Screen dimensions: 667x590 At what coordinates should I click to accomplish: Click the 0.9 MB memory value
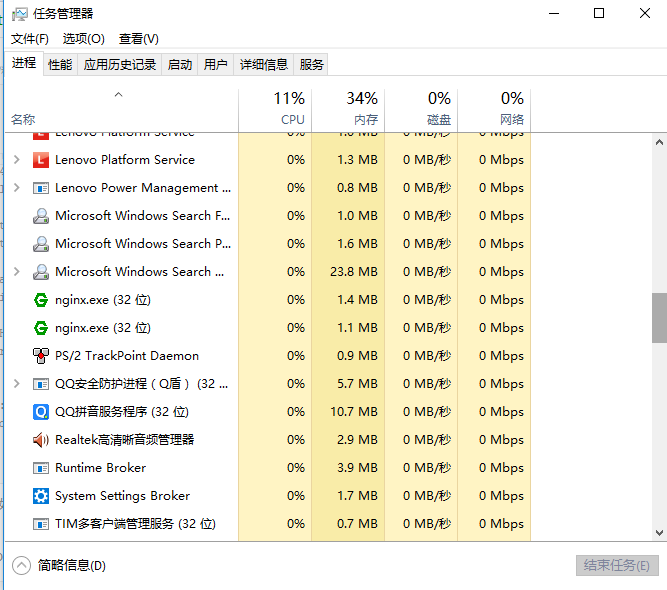pyautogui.click(x=357, y=356)
